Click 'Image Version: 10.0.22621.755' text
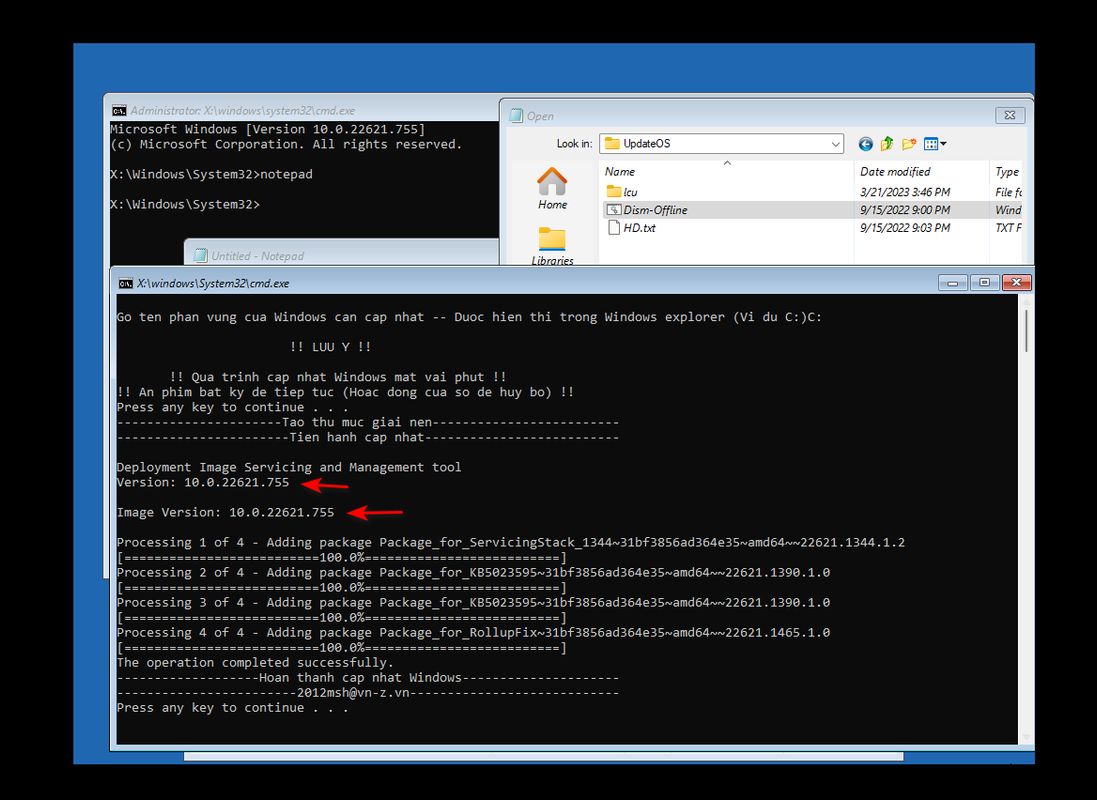Viewport: 1097px width, 800px height. tap(225, 512)
